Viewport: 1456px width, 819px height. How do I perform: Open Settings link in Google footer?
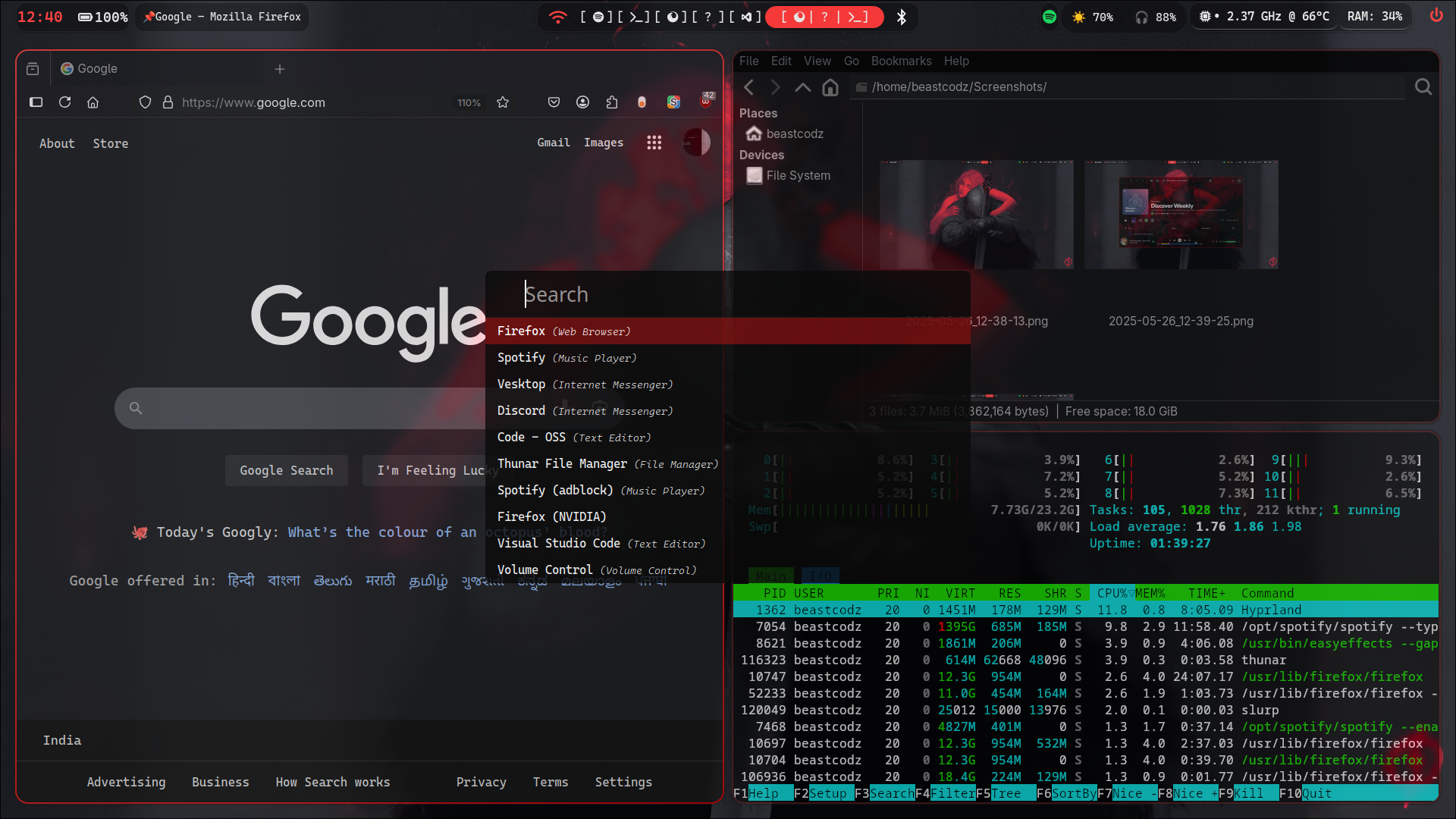tap(623, 782)
